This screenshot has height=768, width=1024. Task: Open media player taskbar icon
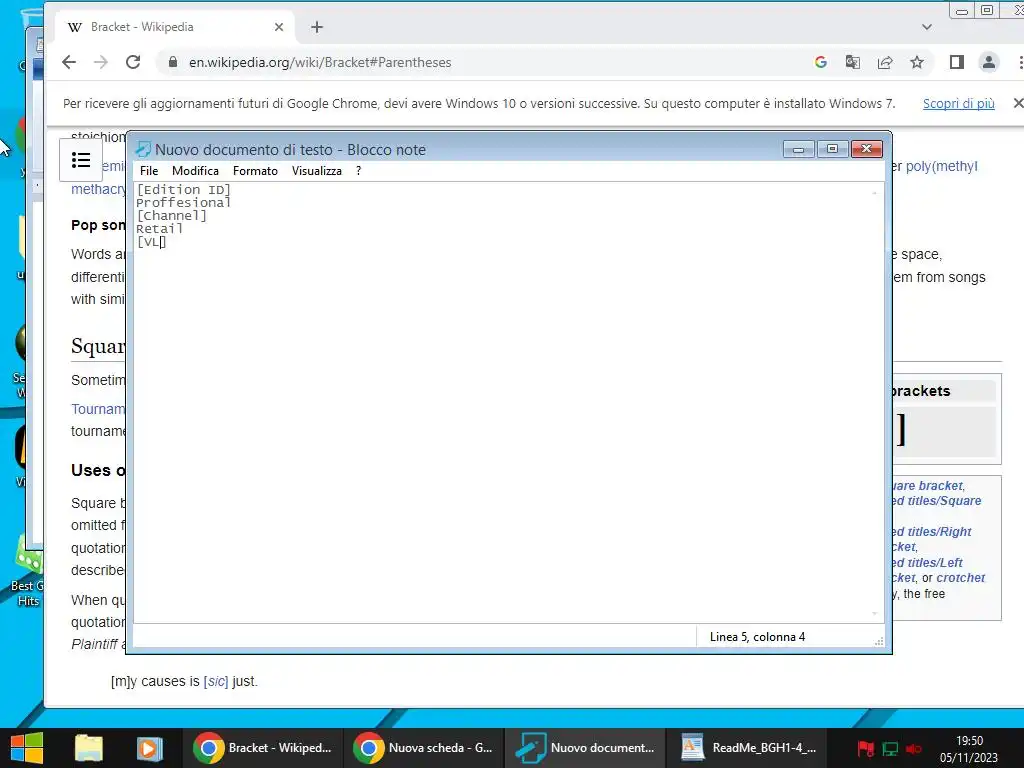(150, 748)
